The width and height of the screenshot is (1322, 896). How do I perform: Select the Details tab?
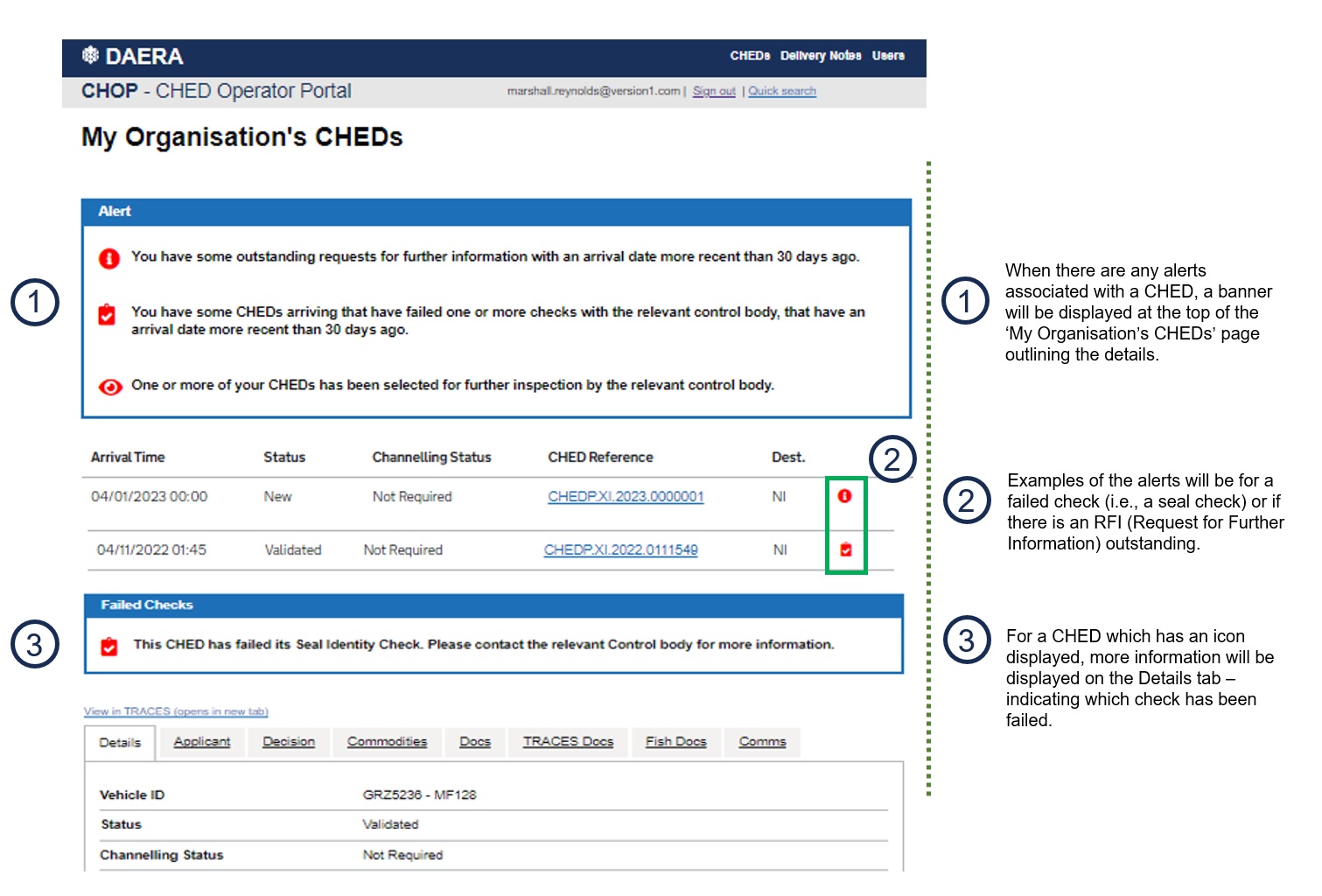click(120, 743)
